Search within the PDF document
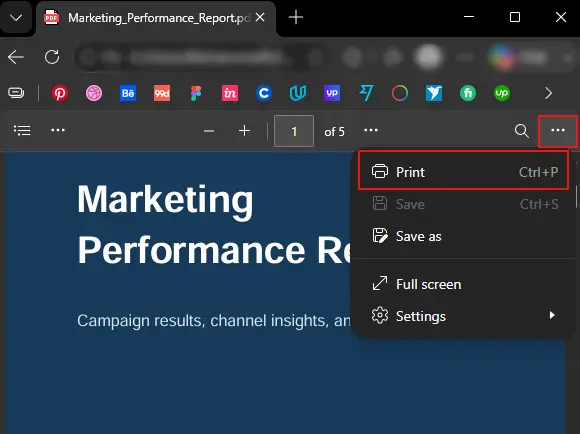Screen dimensions: 580x434 click(x=522, y=131)
